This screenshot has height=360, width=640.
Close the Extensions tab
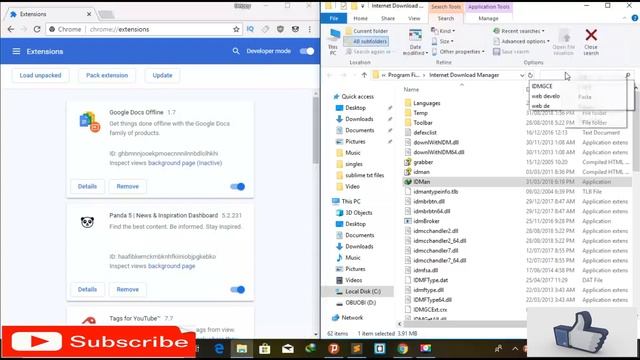click(89, 14)
